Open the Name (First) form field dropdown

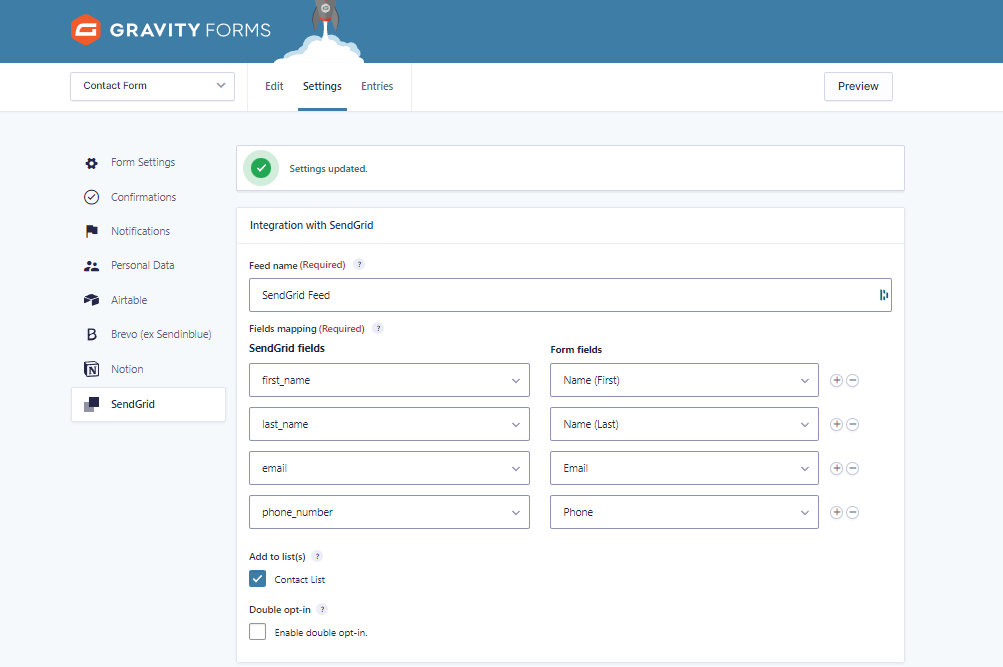tap(684, 381)
